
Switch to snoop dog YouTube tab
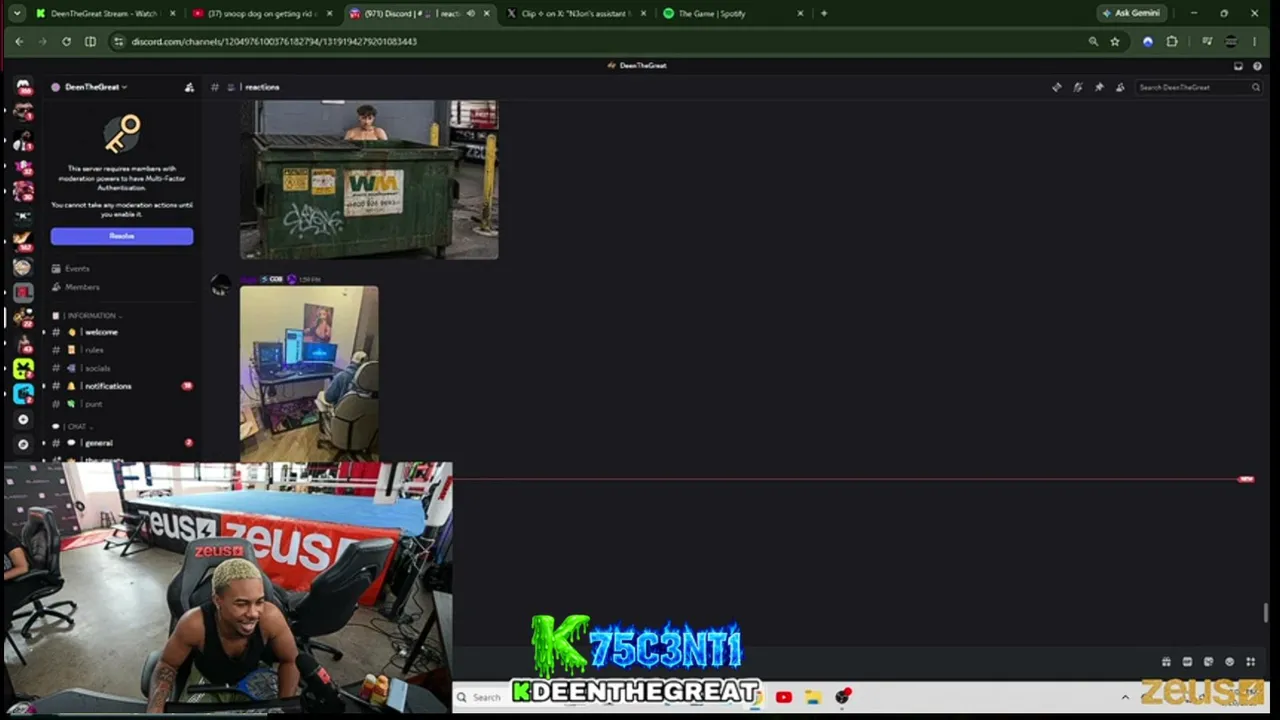(262, 13)
